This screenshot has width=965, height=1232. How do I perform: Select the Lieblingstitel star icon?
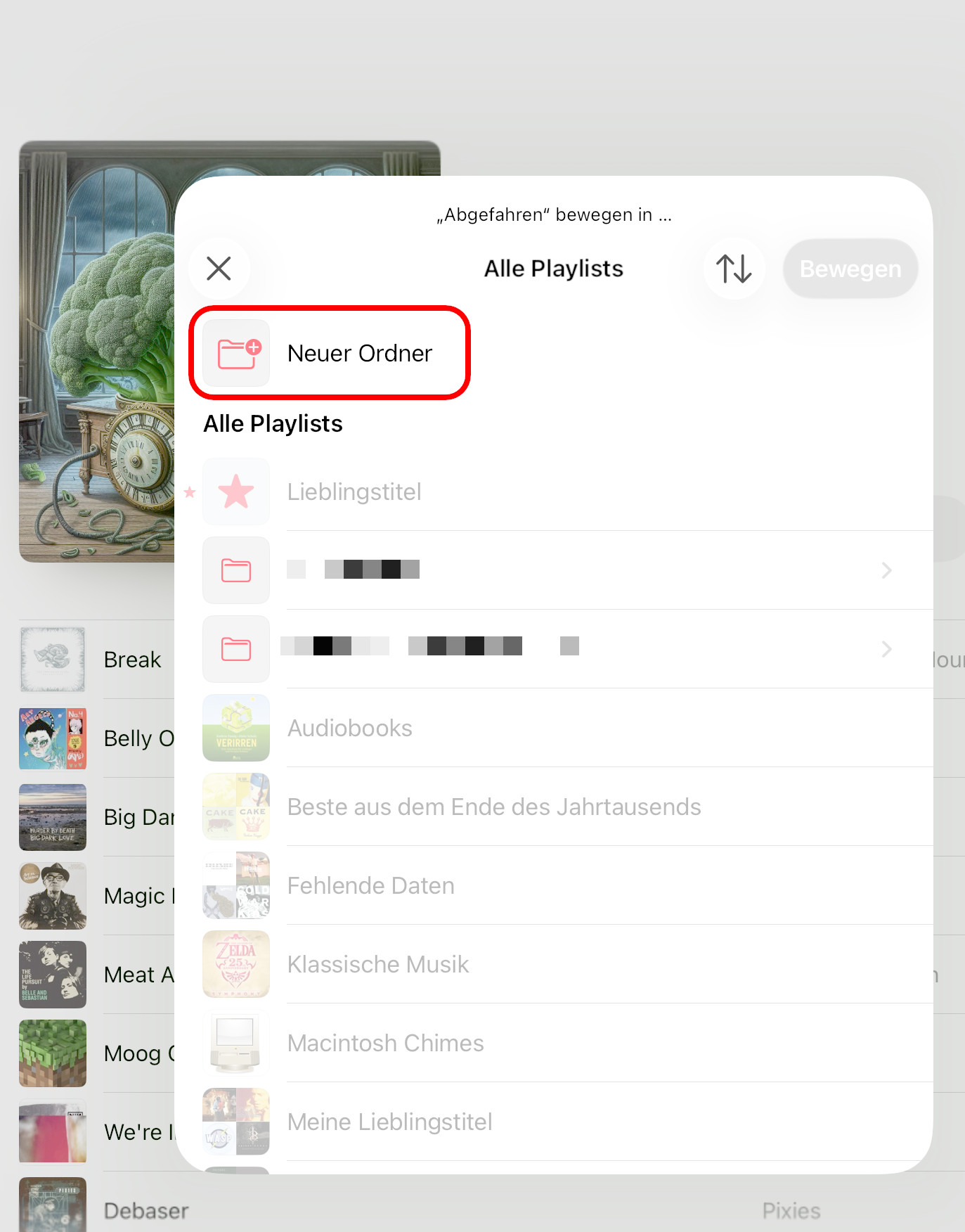236,492
